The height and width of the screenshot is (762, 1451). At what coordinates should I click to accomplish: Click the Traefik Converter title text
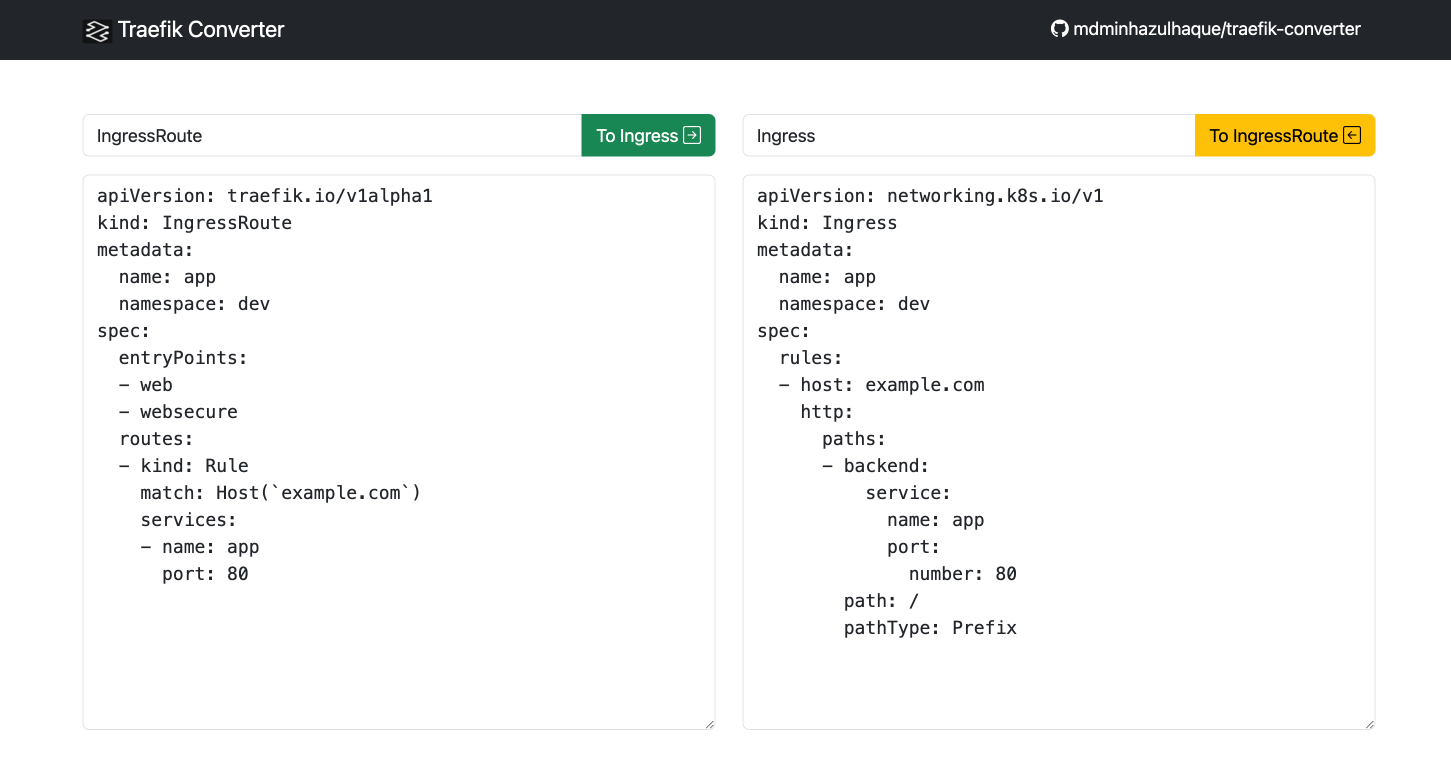click(200, 30)
